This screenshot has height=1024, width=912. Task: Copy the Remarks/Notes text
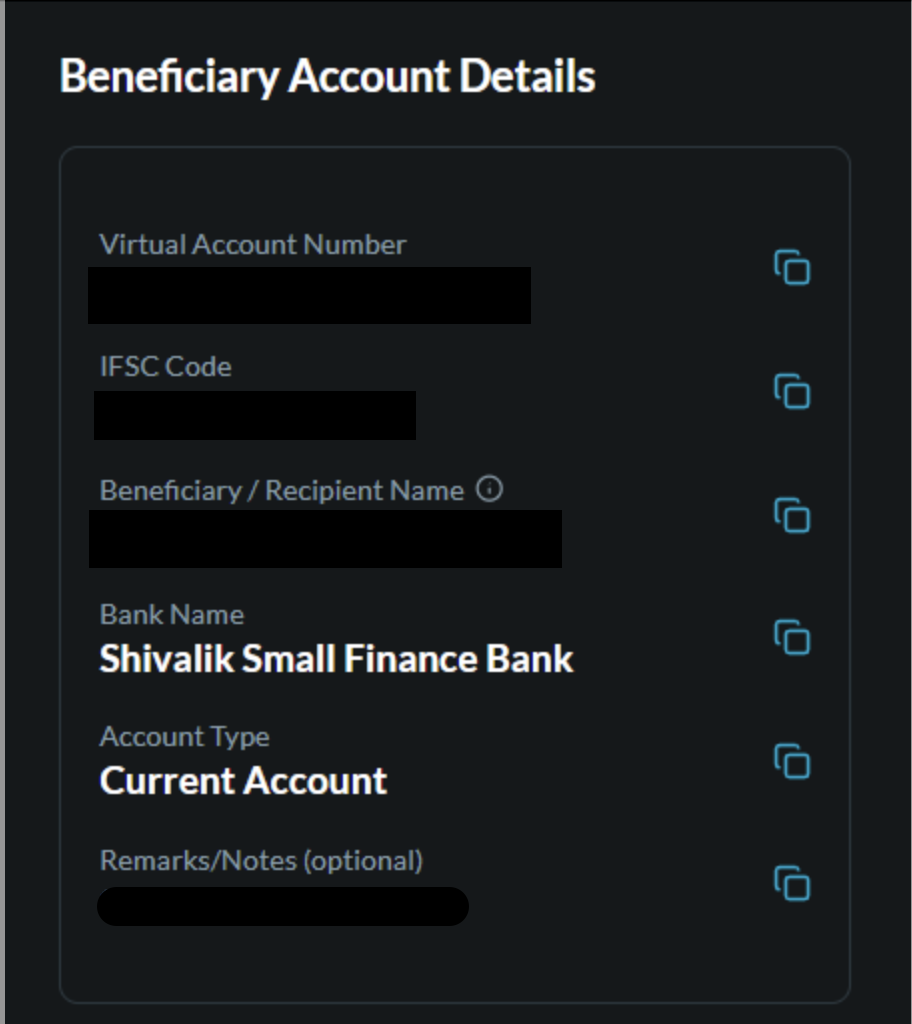click(792, 883)
